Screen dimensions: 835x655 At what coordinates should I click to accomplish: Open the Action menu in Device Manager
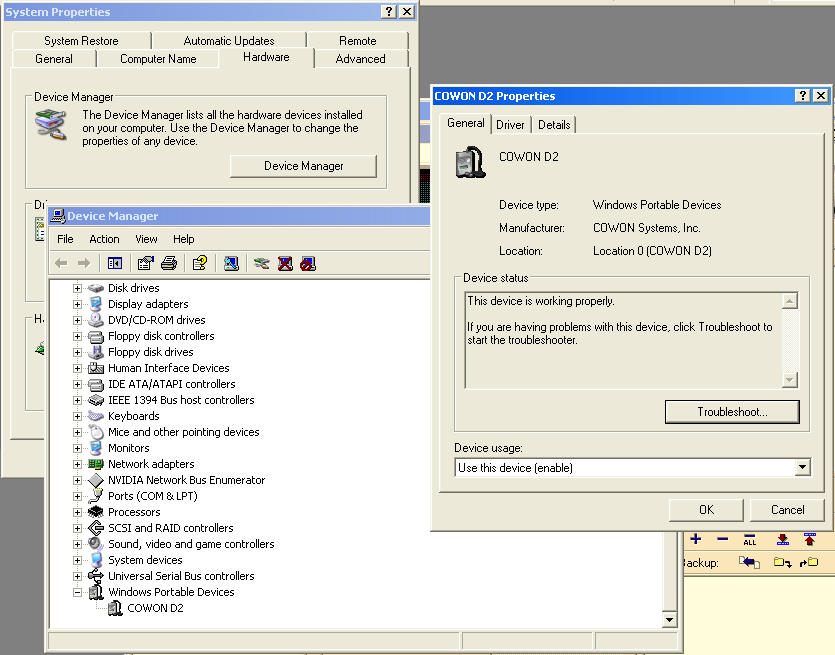pyautogui.click(x=104, y=239)
